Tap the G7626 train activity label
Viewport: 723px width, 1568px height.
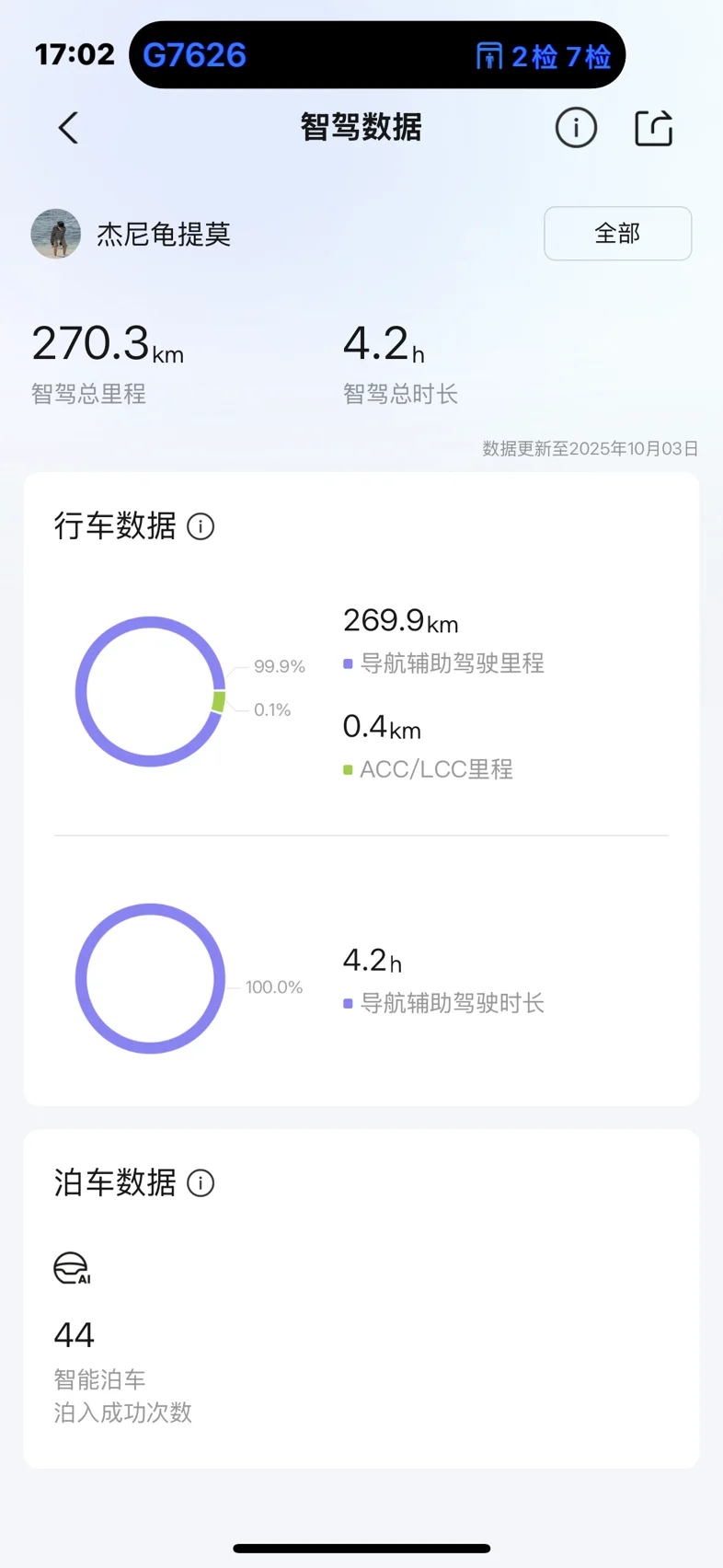click(x=195, y=56)
